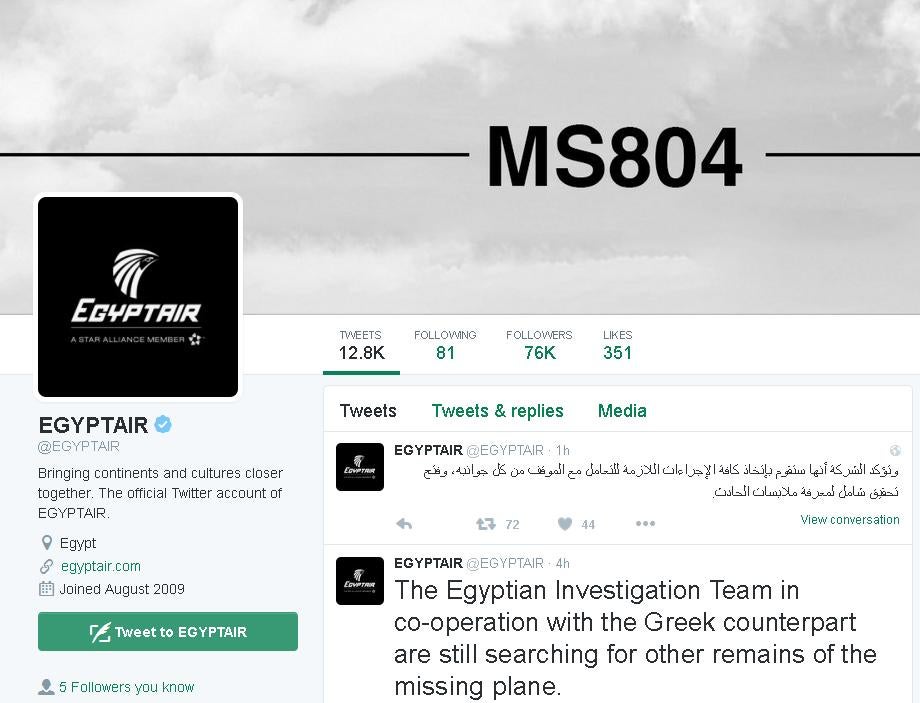Click the globe icon on the first tweet
The image size is (920, 703).
895,451
